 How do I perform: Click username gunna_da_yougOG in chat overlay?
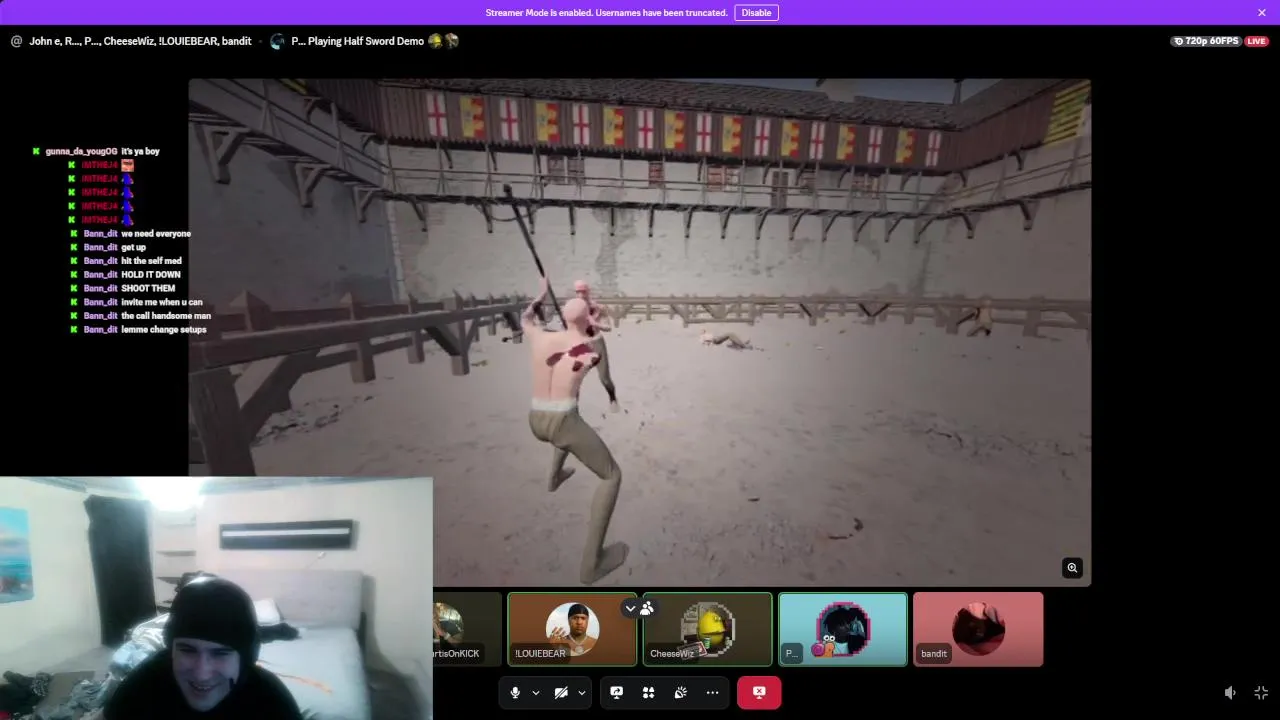81,151
